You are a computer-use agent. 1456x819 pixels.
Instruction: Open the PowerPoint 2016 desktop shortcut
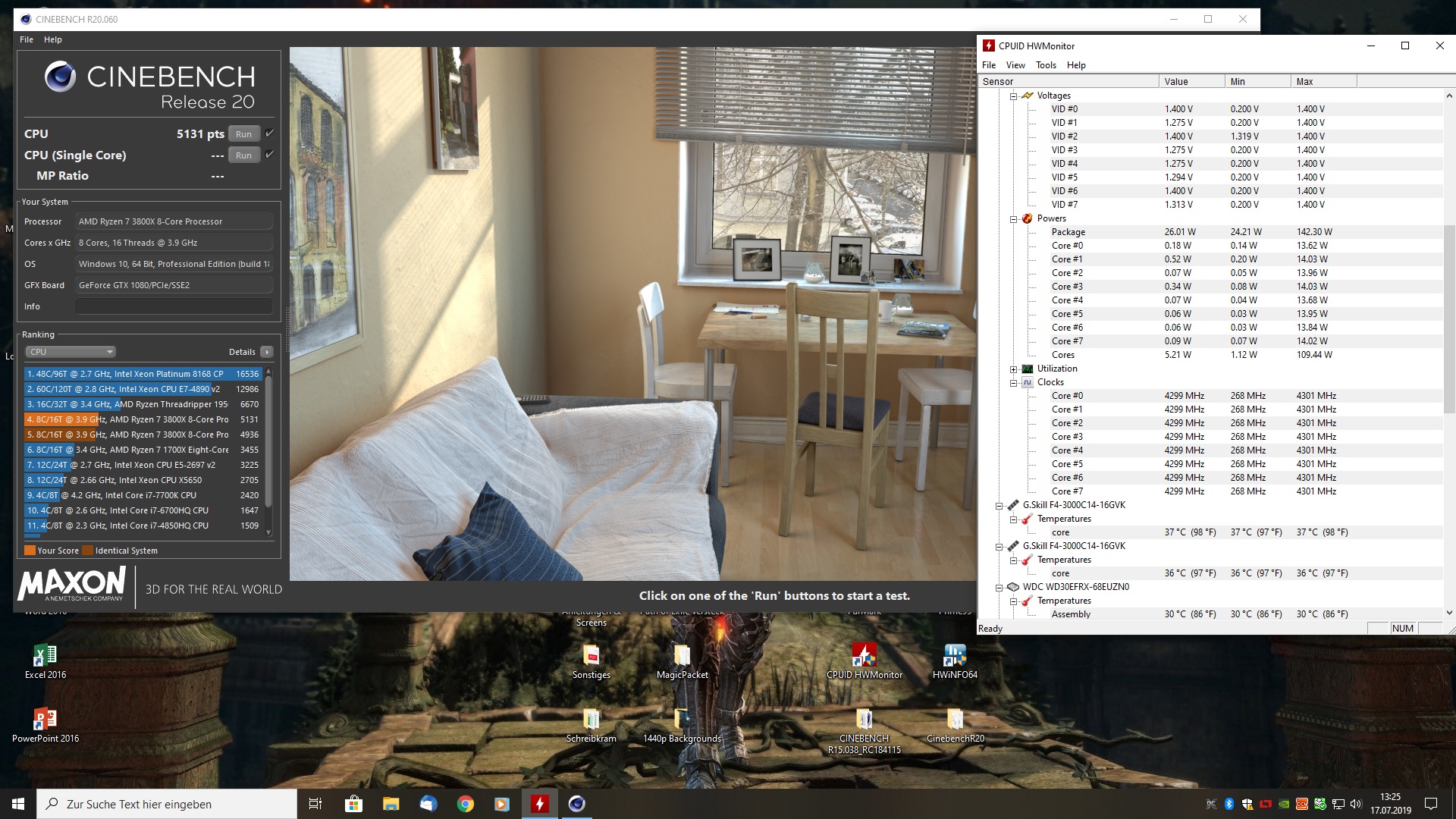click(x=45, y=720)
